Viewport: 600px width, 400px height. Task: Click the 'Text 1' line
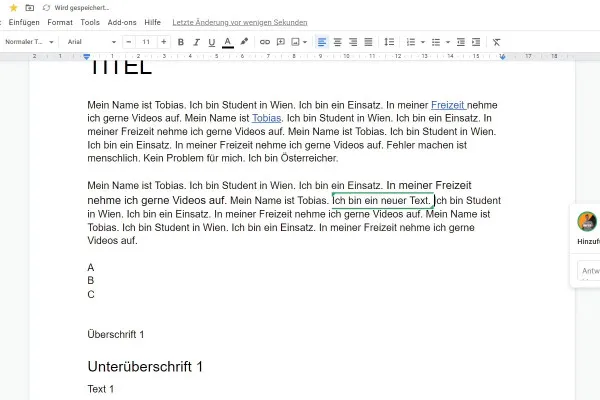click(x=101, y=389)
